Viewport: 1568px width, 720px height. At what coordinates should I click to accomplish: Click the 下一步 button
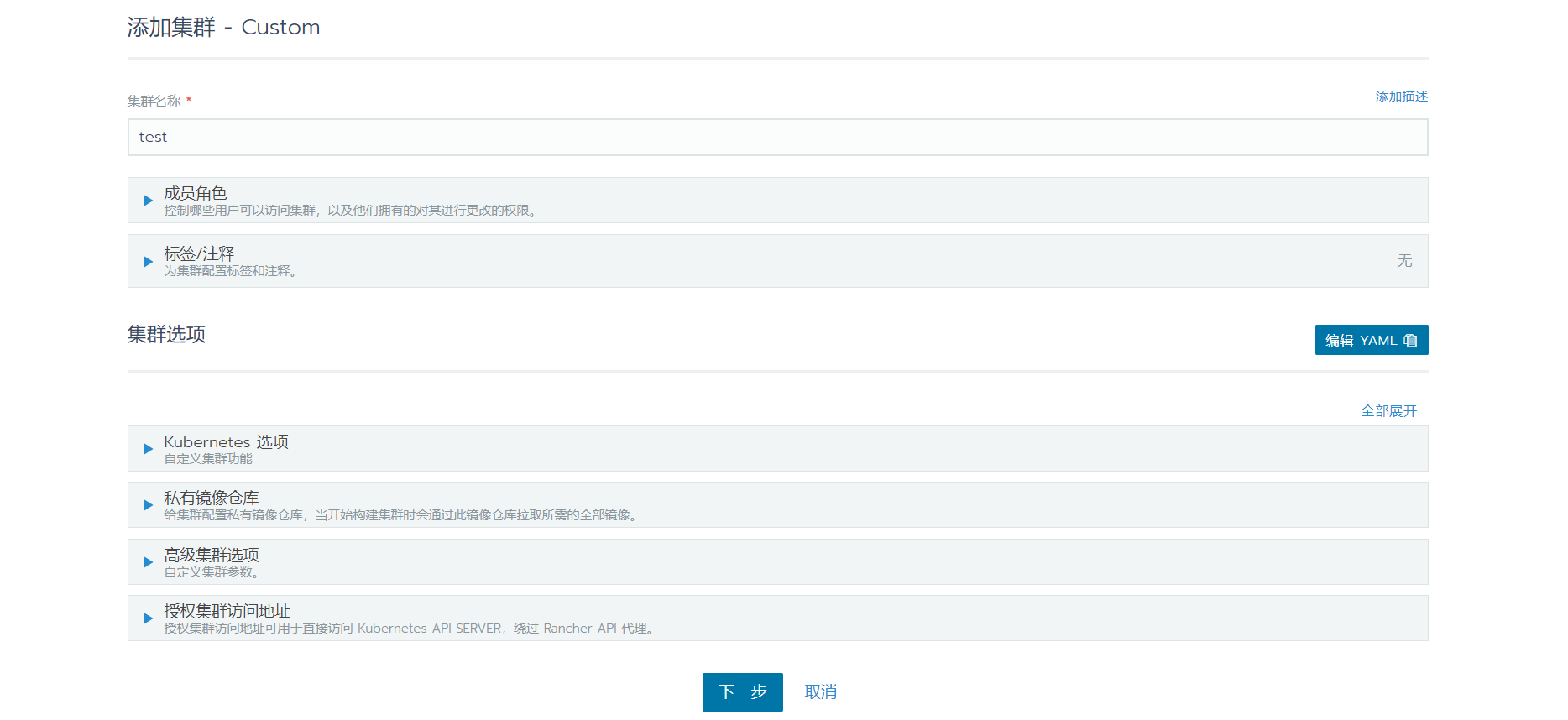[742, 692]
